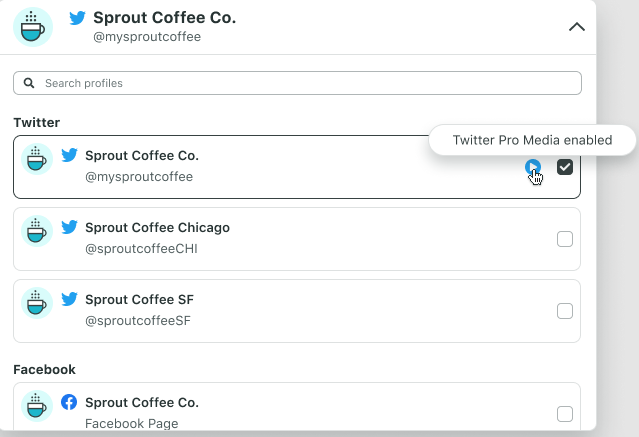
Task: Click the Facebook section heading
Action: [x=44, y=369]
